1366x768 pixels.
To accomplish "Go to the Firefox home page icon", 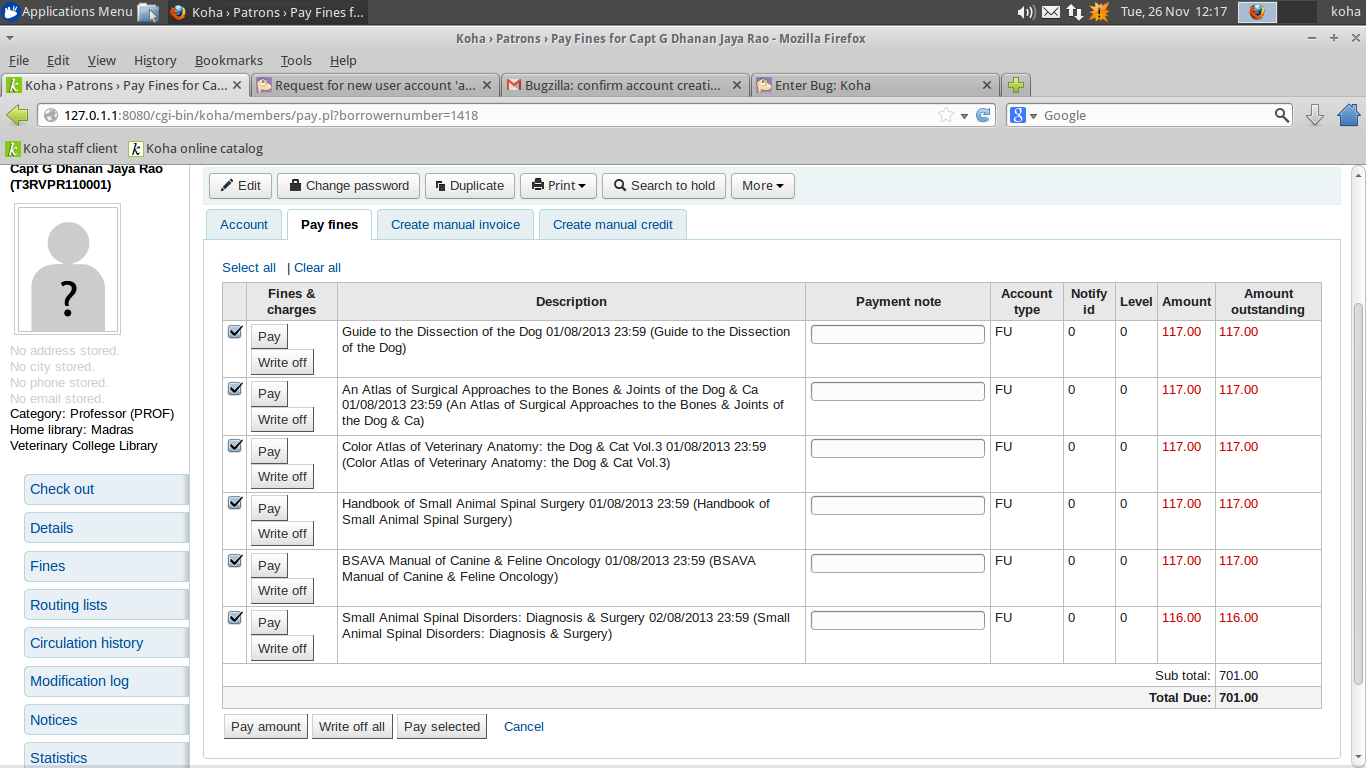I will (1348, 115).
